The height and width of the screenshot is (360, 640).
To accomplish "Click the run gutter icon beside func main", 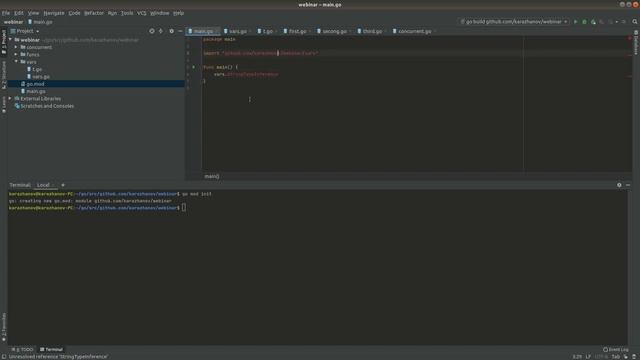I will click(193, 67).
